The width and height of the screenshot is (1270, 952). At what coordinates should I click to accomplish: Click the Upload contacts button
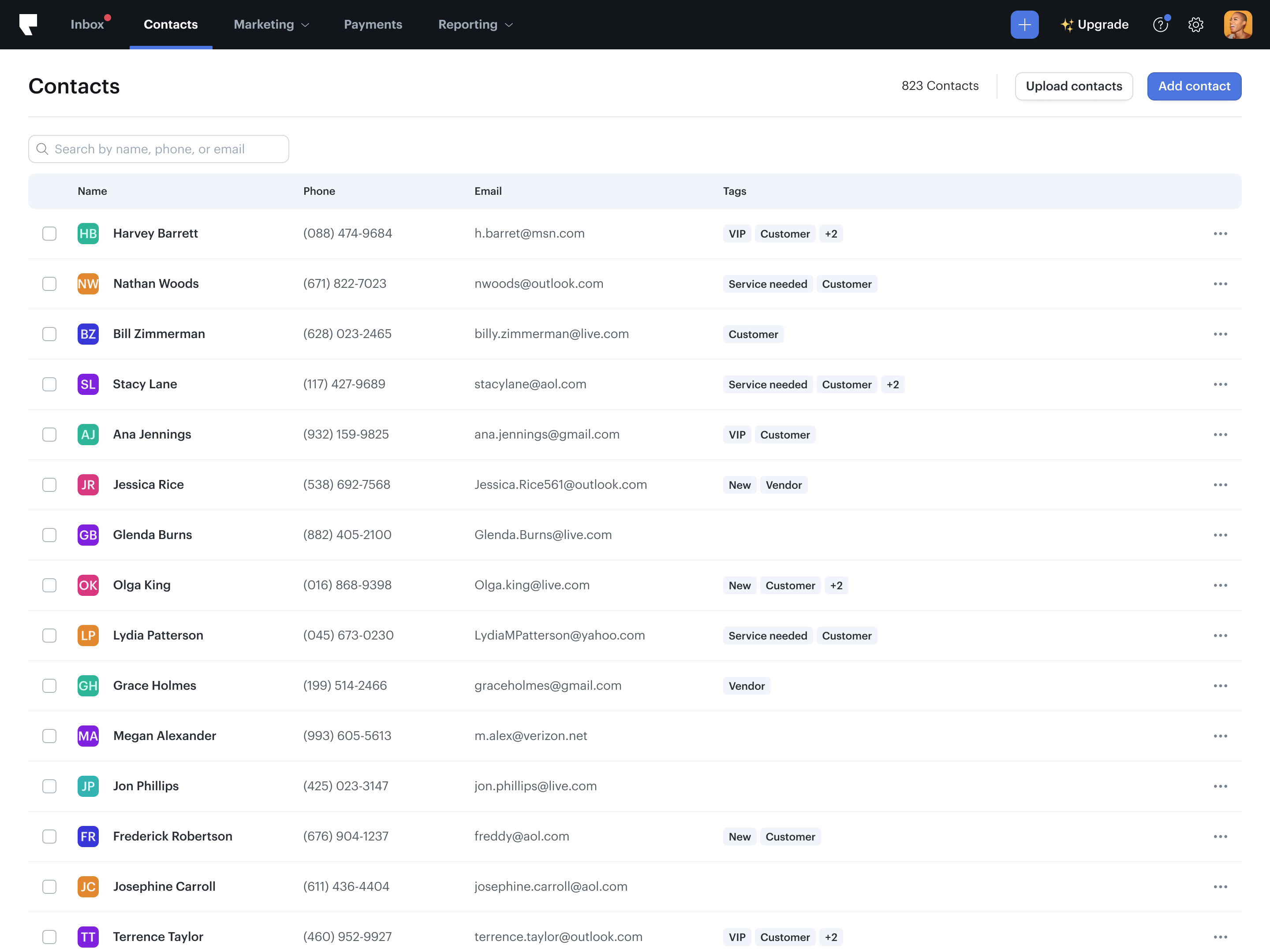[x=1073, y=86]
